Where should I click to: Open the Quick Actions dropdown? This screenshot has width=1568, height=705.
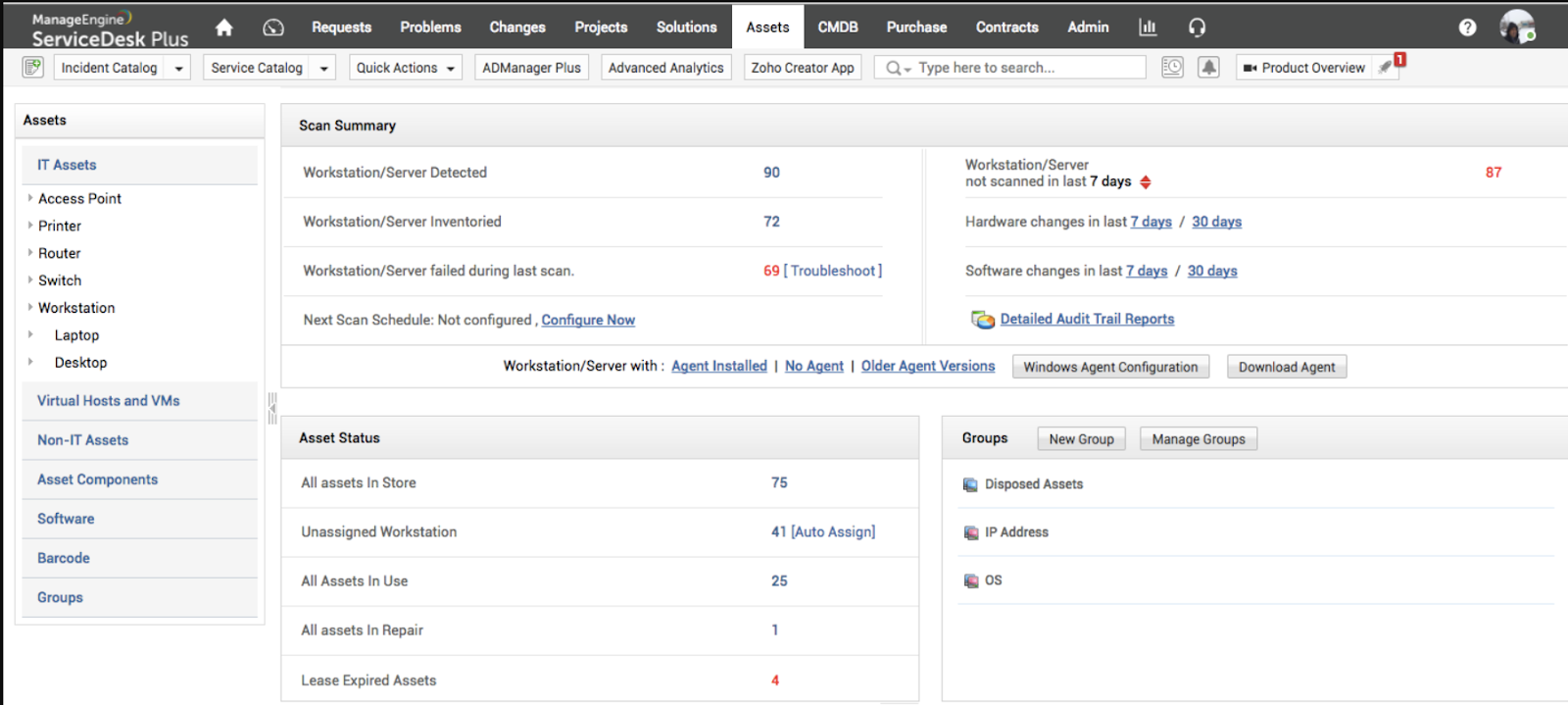(x=405, y=68)
